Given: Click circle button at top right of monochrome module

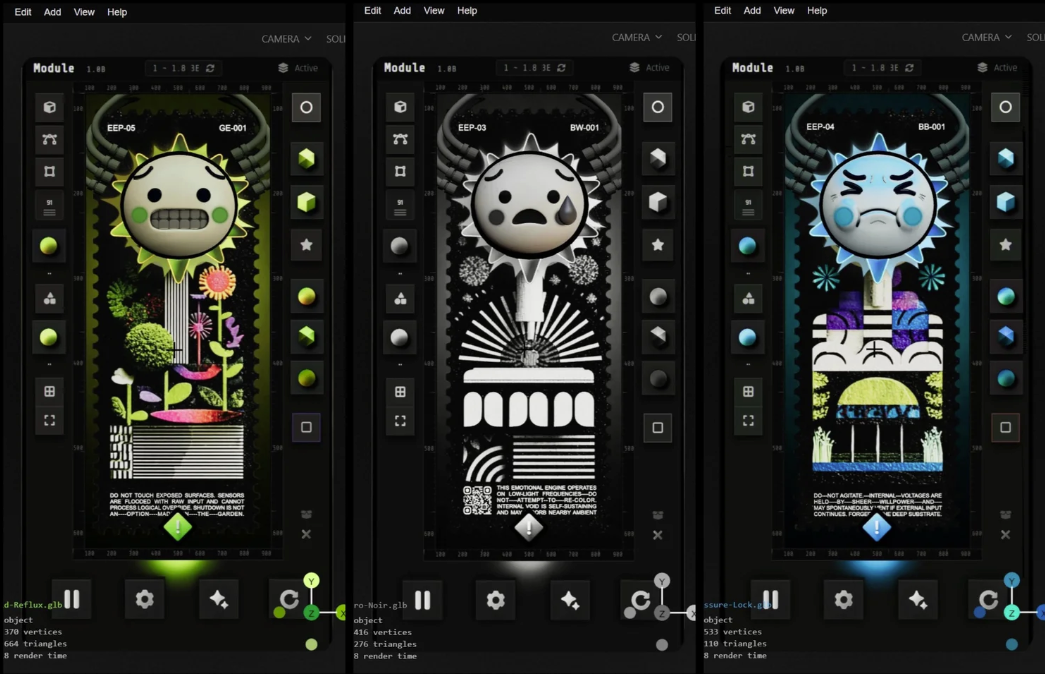Looking at the screenshot, I should click(658, 107).
